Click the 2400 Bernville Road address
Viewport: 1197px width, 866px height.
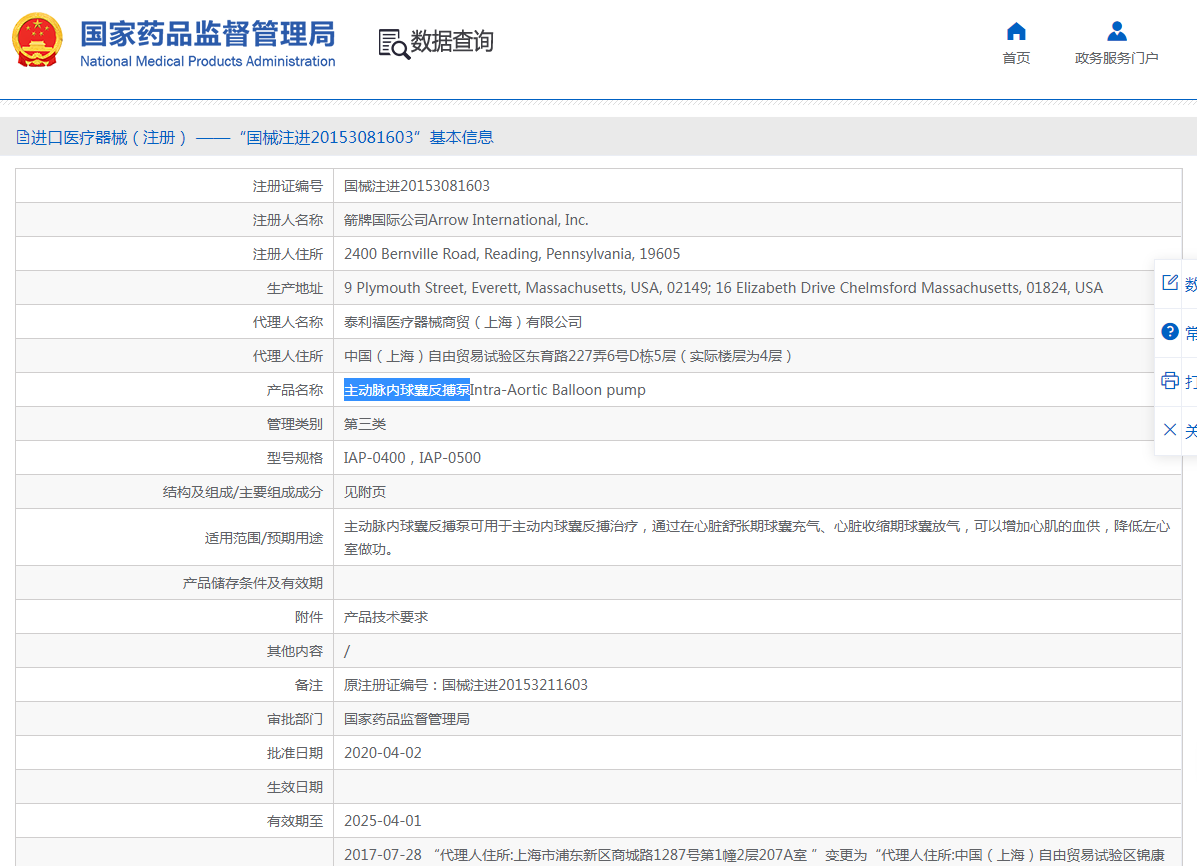coord(511,254)
